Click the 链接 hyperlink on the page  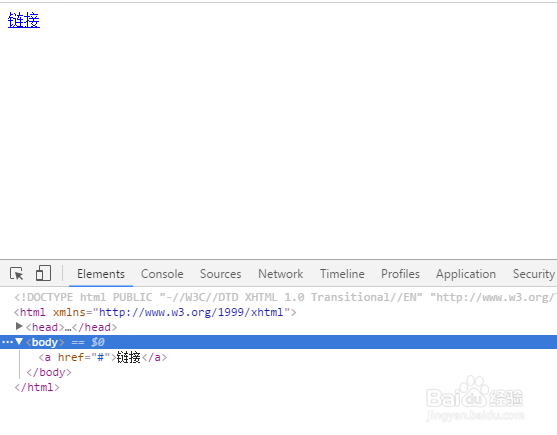pyautogui.click(x=24, y=20)
